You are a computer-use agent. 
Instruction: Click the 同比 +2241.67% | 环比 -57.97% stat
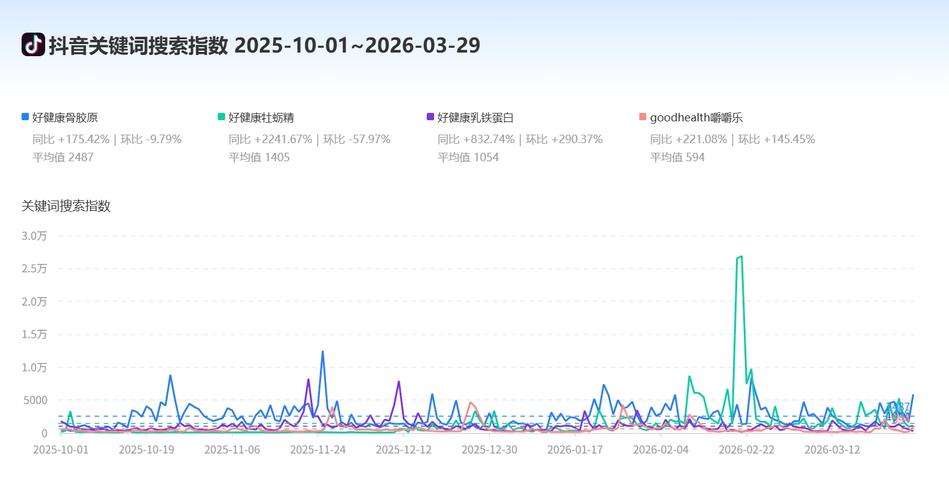309,139
